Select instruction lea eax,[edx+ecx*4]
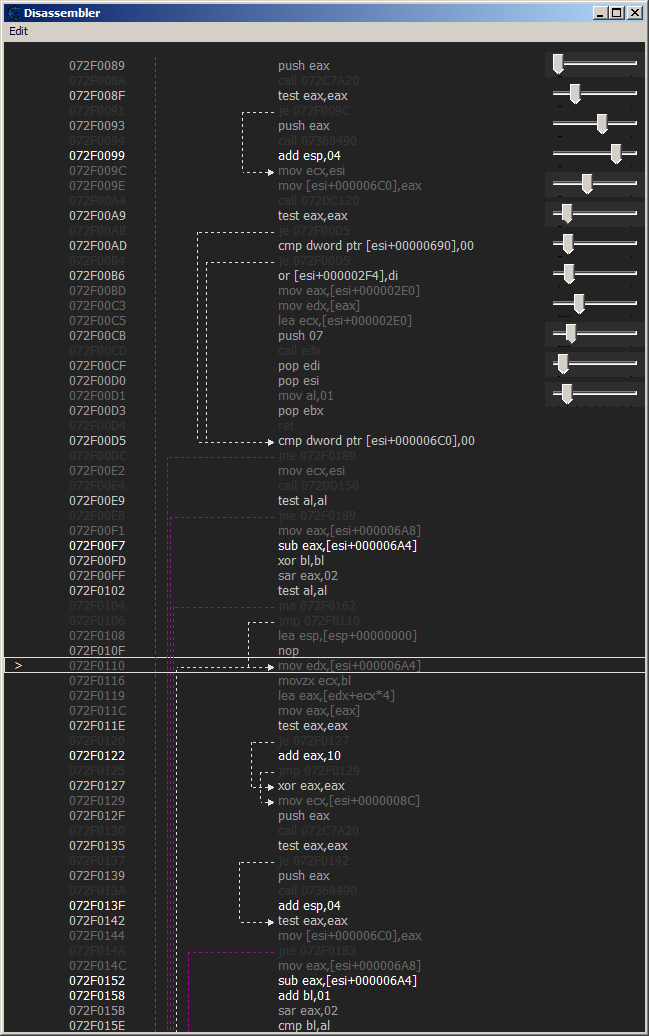 [336, 696]
